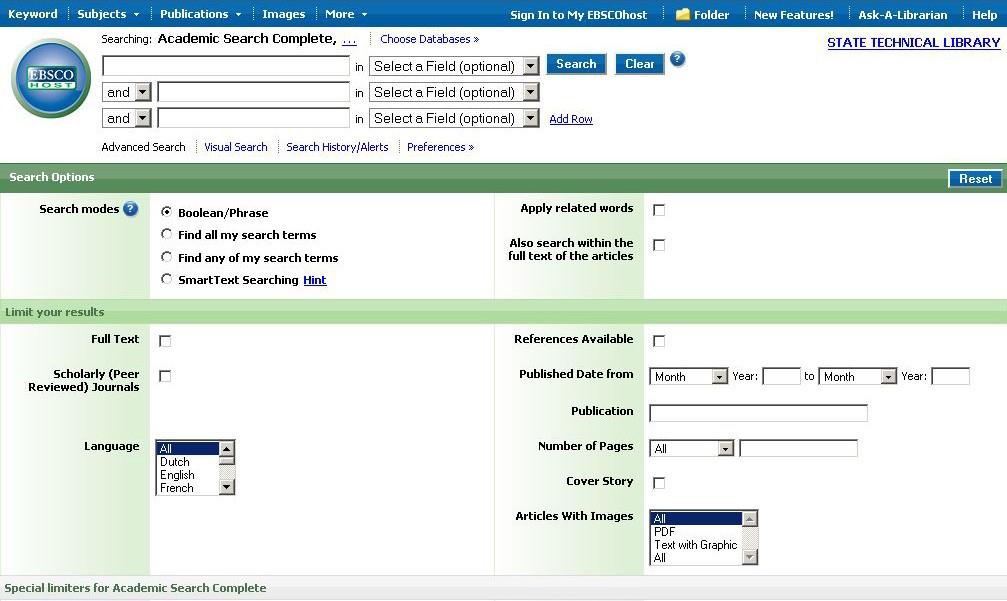Screen dimensions: 1007x601
Task: Click the databases ellipsis link
Action: pyautogui.click(x=349, y=40)
